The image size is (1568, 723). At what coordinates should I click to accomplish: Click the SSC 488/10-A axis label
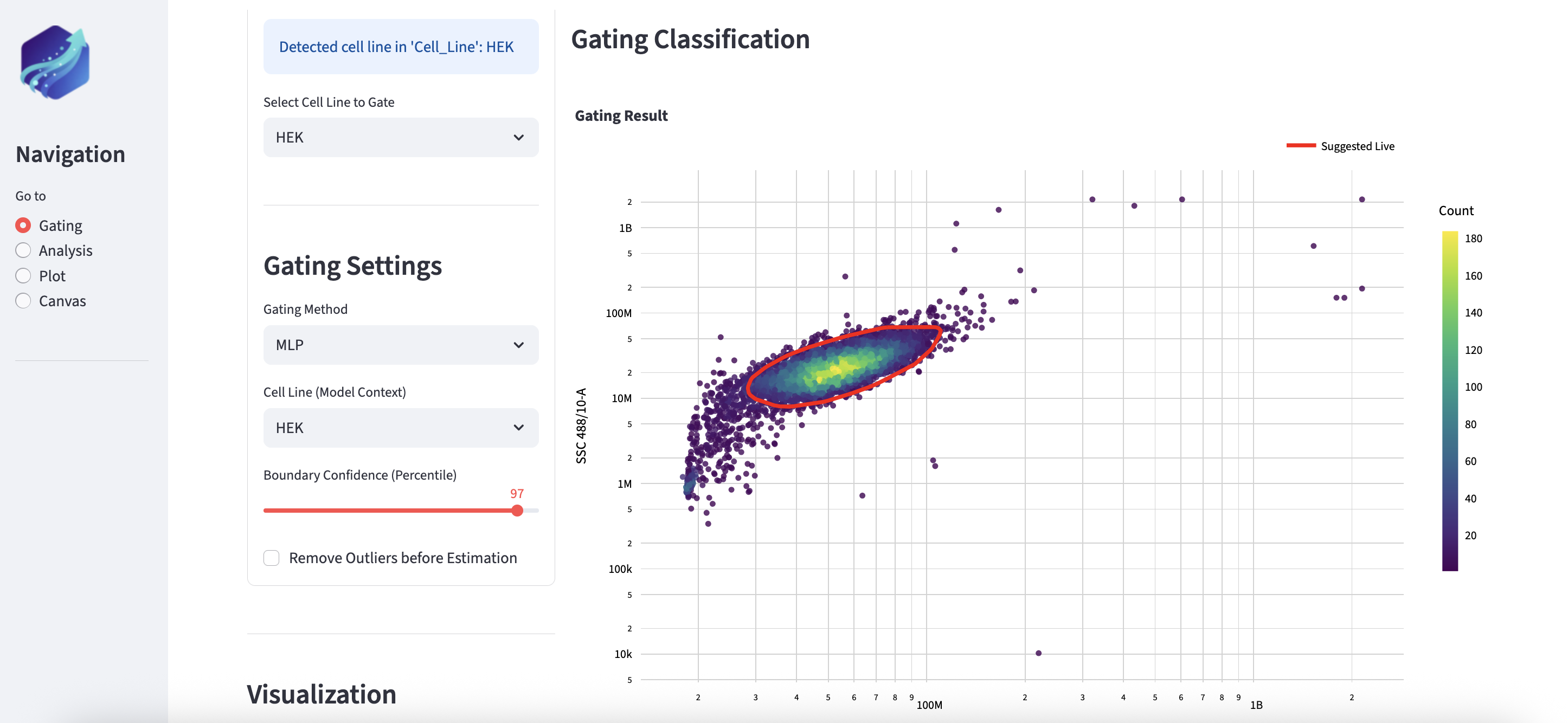point(581,425)
